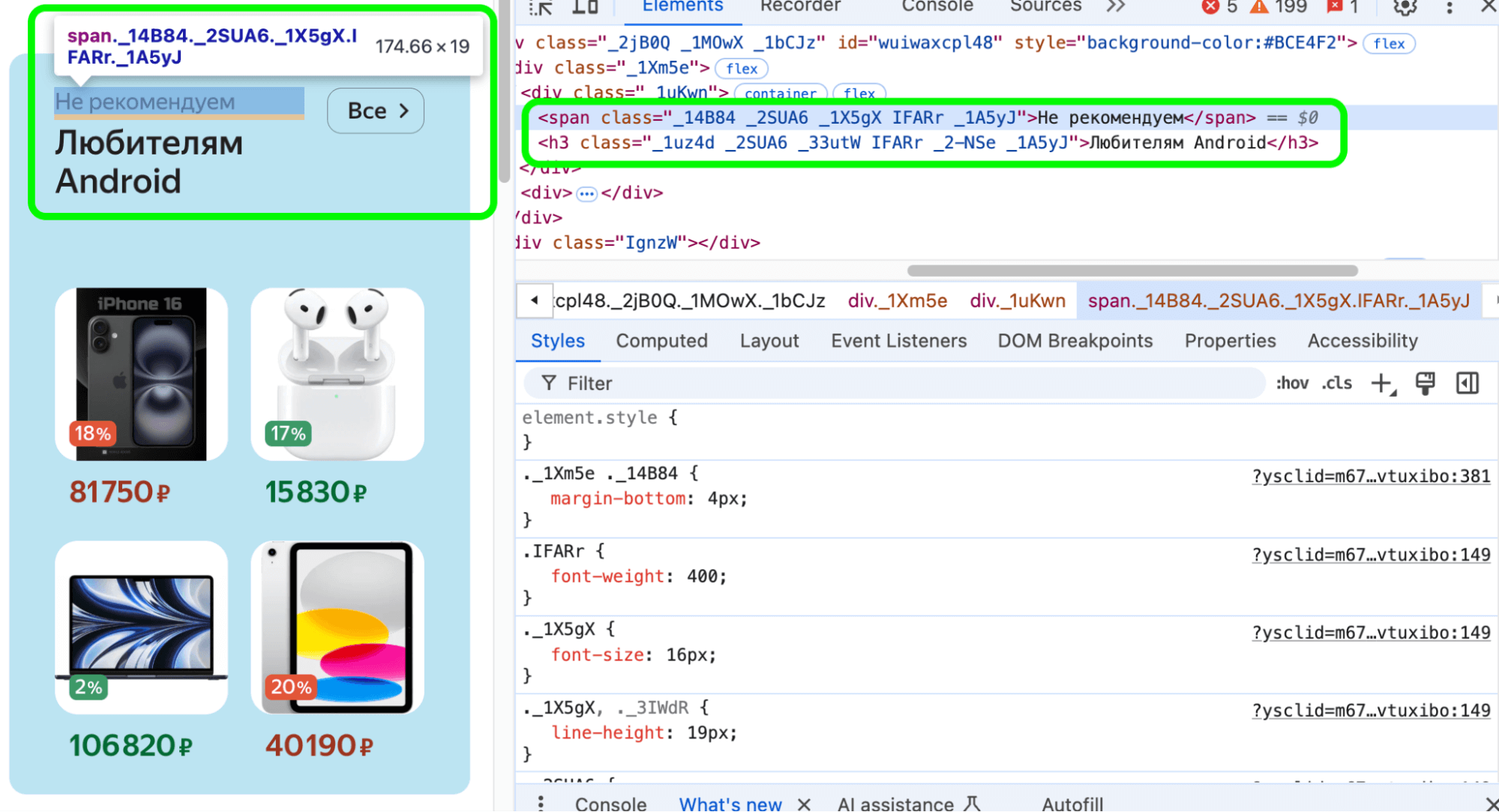Open source link for .IFARr rule
The image size is (1499, 812).
coord(1371,556)
